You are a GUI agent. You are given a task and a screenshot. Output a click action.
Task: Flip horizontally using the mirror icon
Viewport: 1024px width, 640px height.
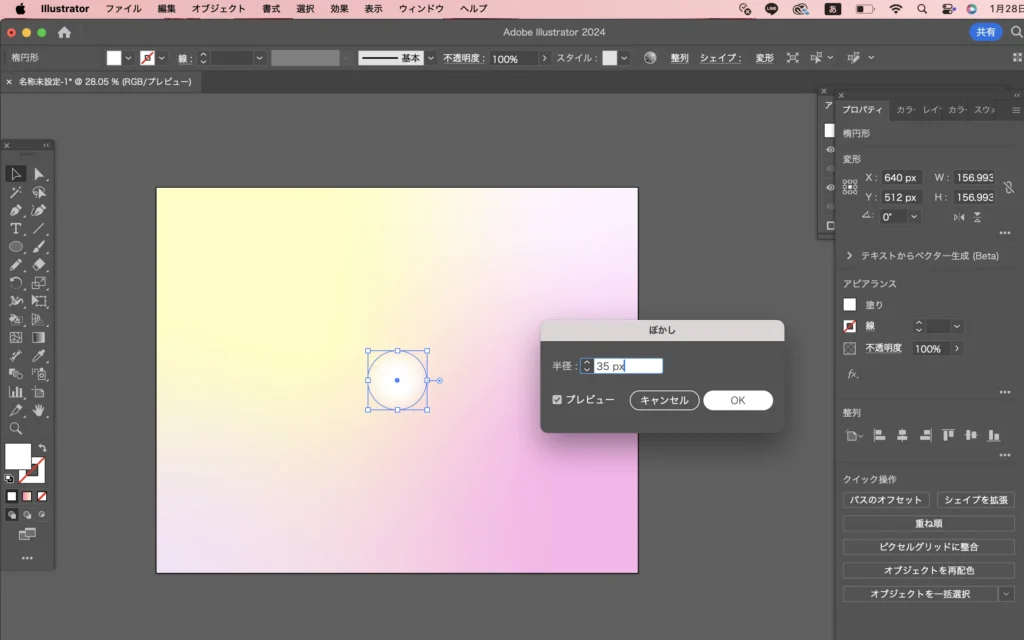[959, 217]
